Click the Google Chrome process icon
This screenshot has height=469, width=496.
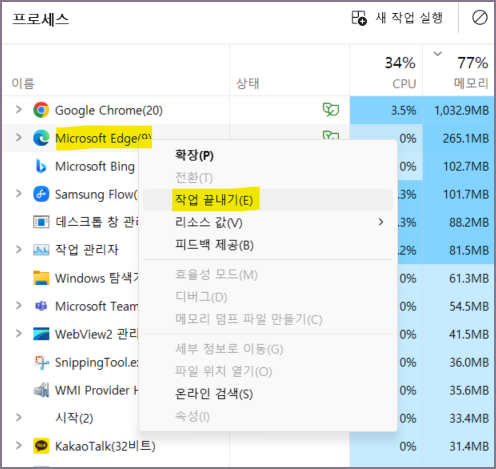(x=41, y=110)
